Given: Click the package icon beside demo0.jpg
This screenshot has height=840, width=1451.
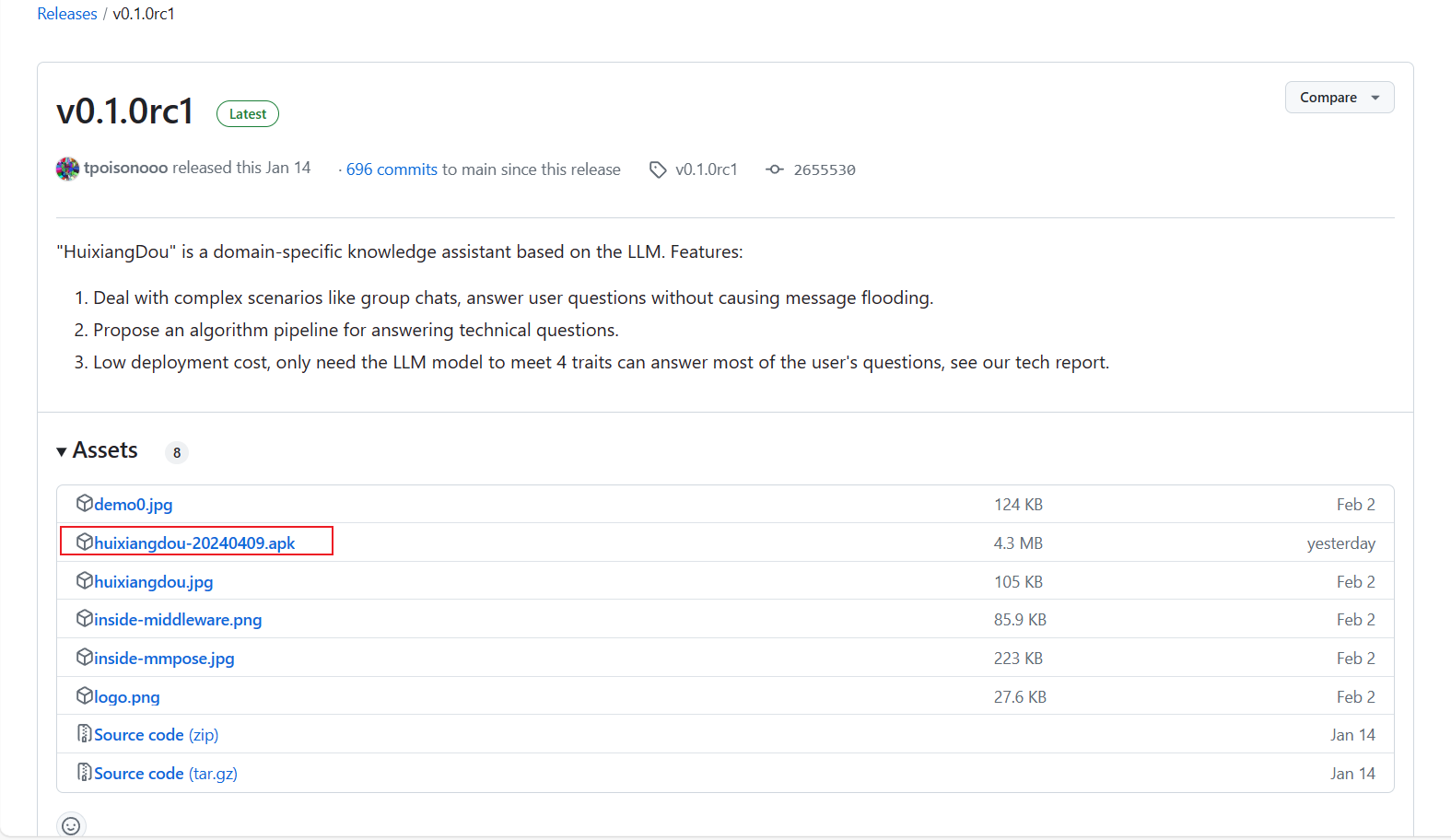Looking at the screenshot, I should tap(85, 503).
